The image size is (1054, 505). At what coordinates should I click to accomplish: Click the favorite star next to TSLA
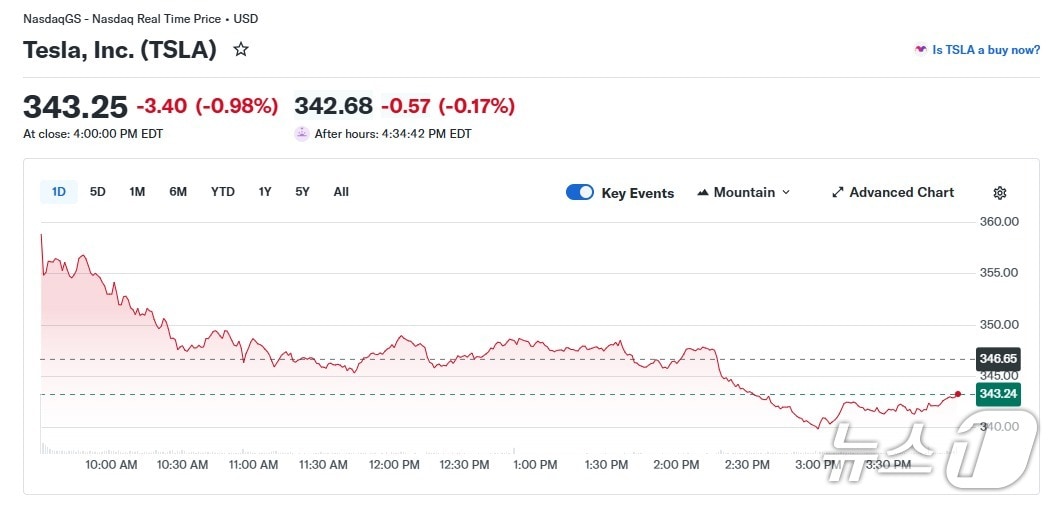coord(241,49)
